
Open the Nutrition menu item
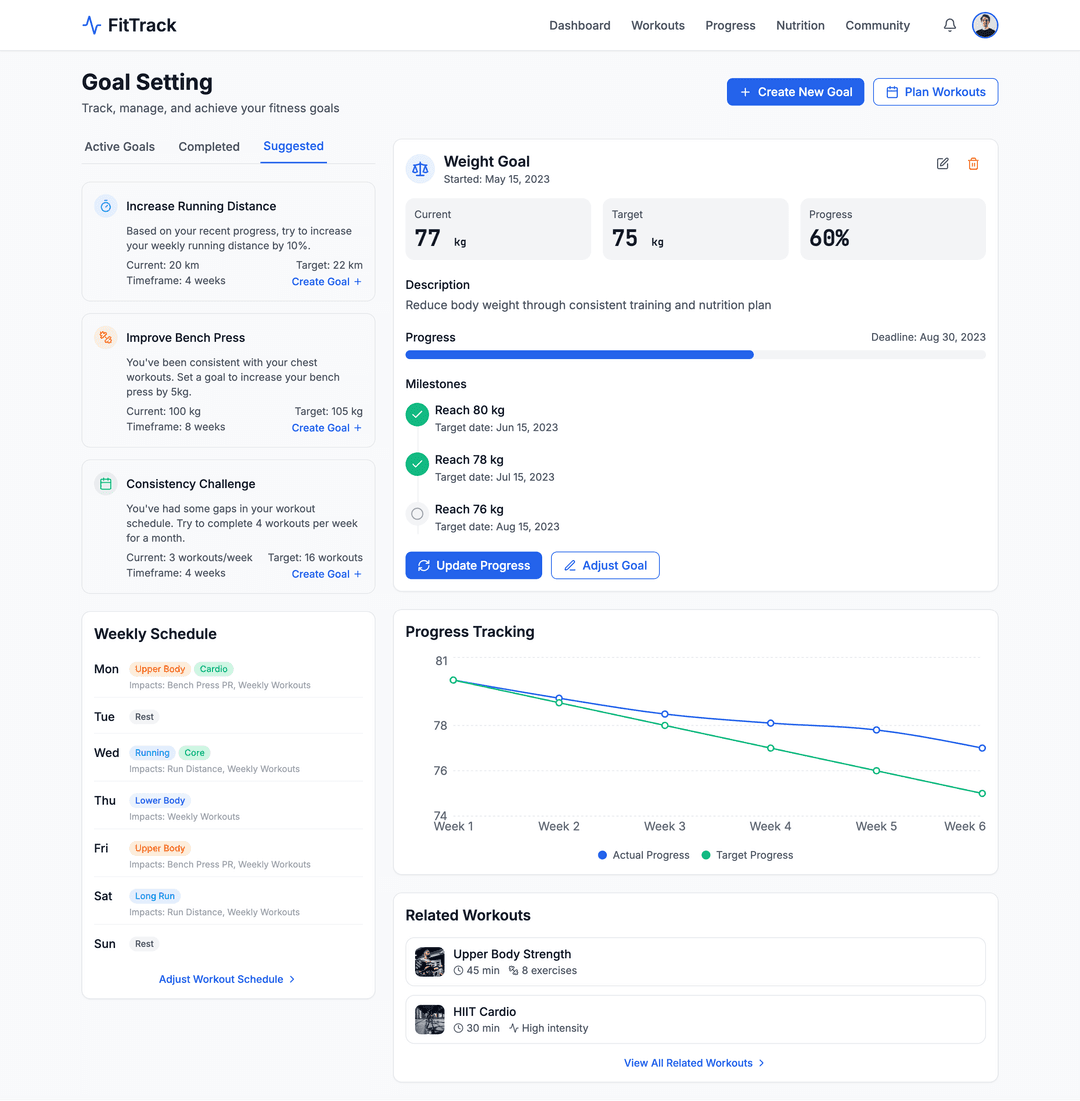[x=800, y=25]
